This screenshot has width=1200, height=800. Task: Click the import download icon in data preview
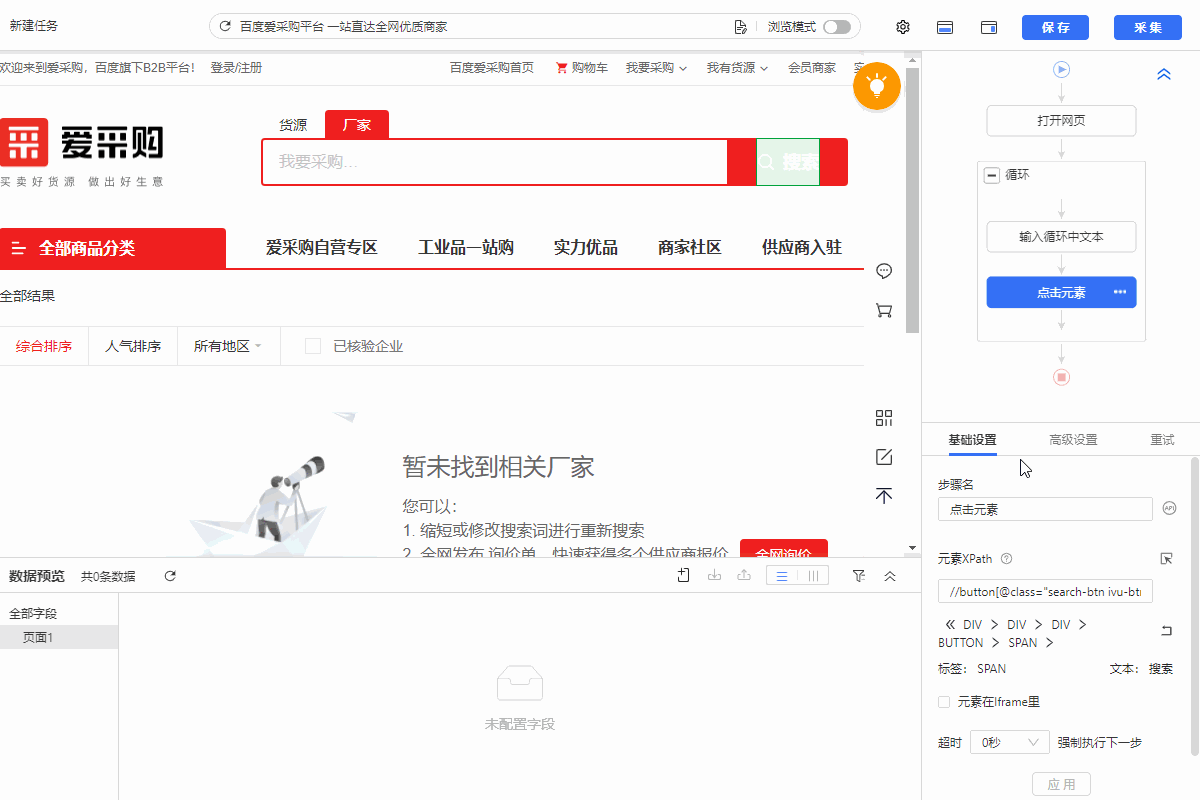pos(714,575)
